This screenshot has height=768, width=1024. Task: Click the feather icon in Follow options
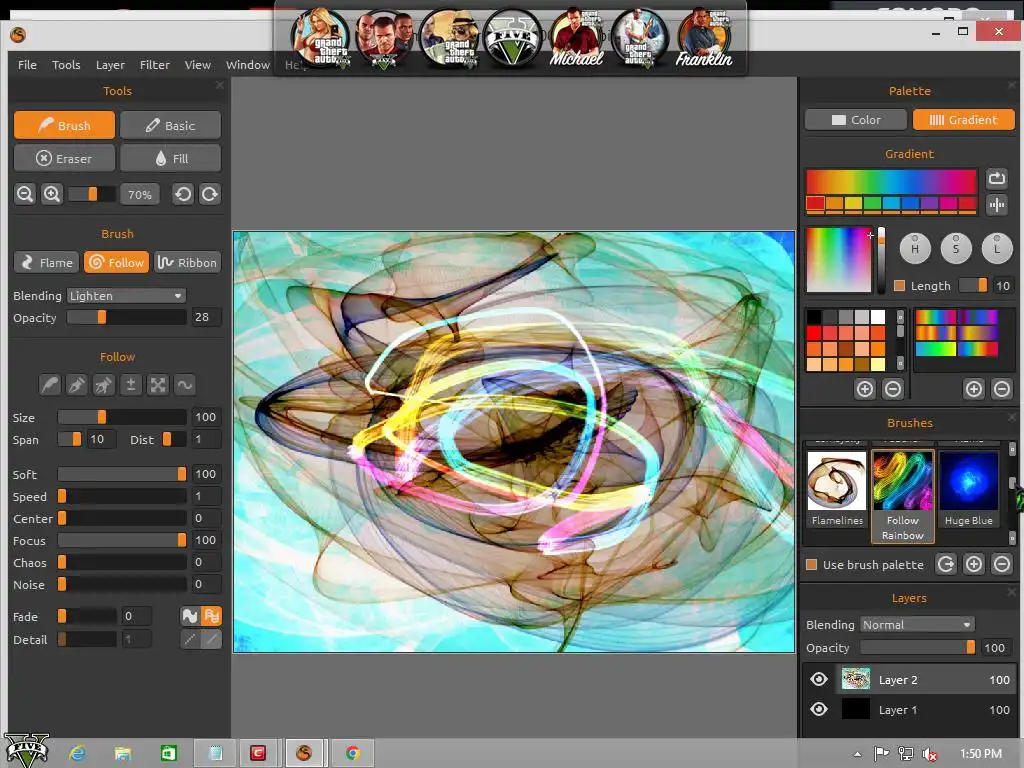(x=50, y=385)
